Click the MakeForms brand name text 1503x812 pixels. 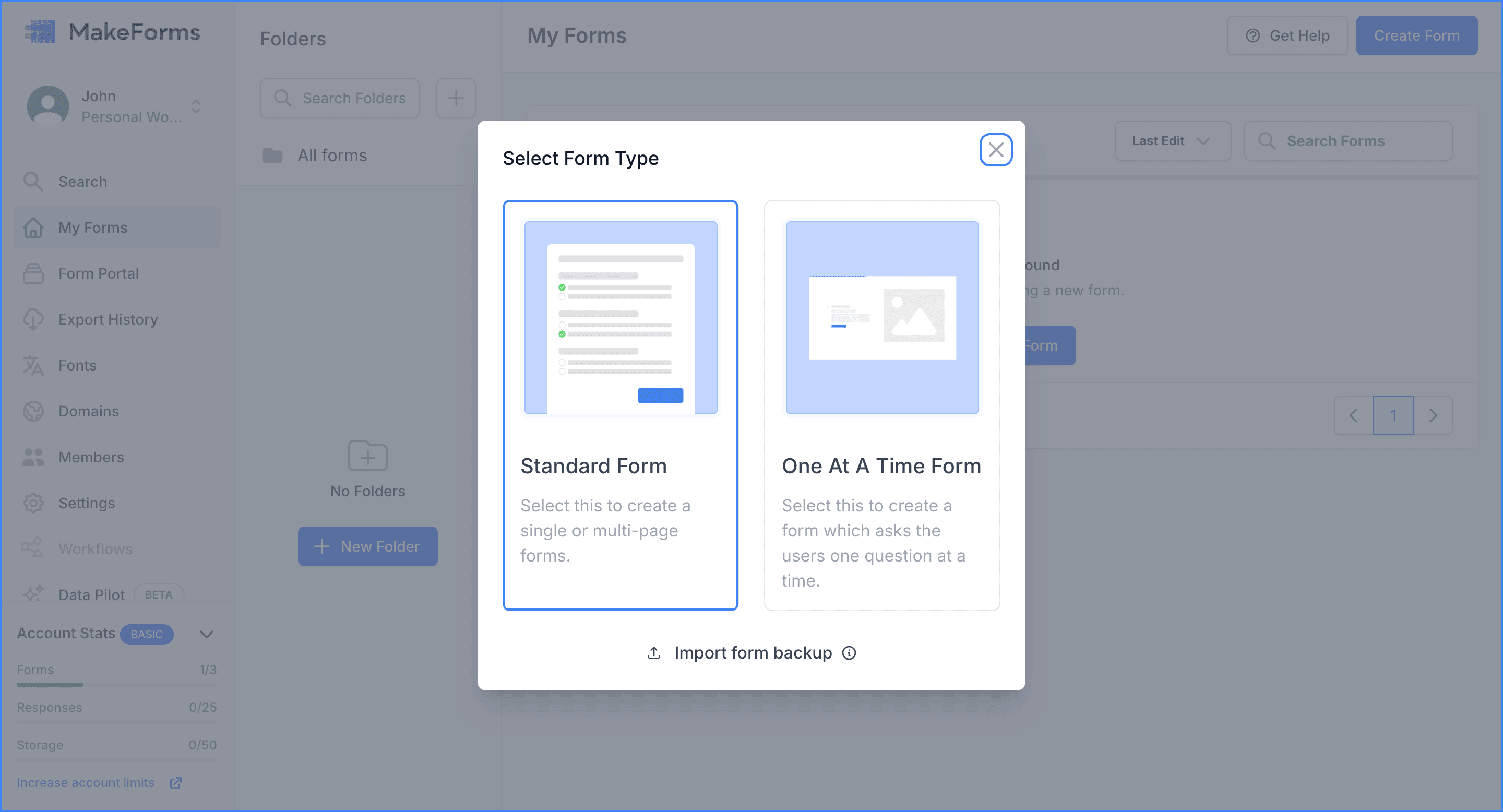[134, 32]
